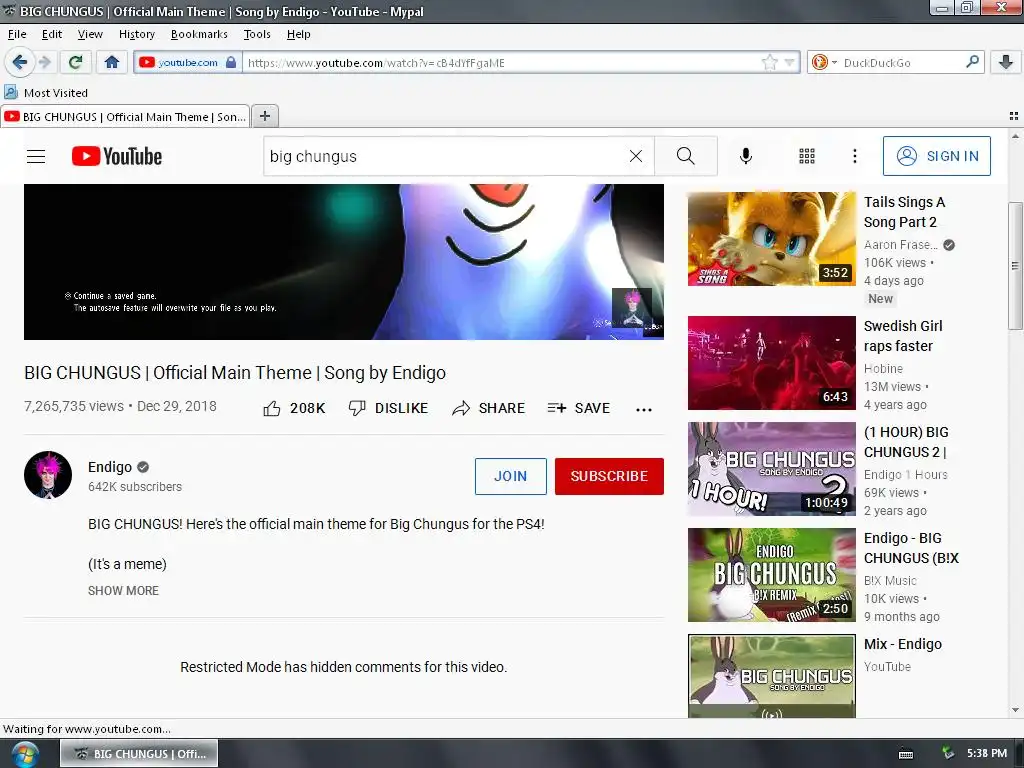
Task: Open the Most Visited bookmarks folder
Action: [46, 93]
